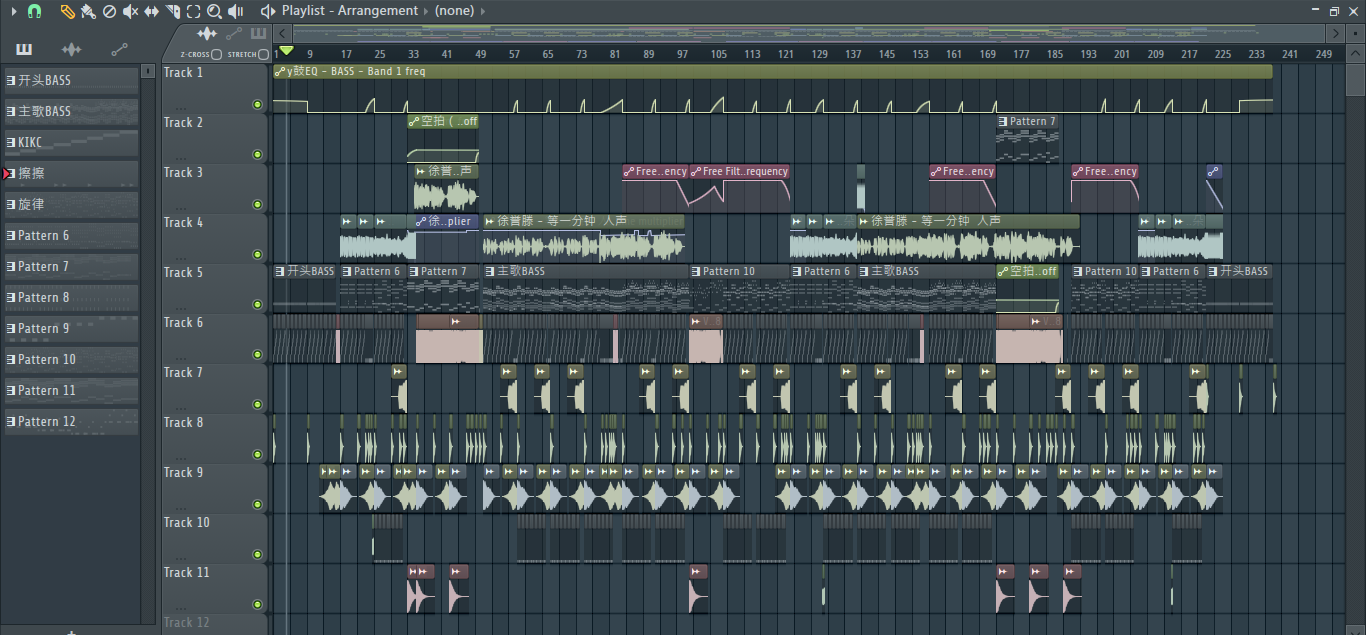Click bar 105 on the timeline ruler

pos(719,54)
